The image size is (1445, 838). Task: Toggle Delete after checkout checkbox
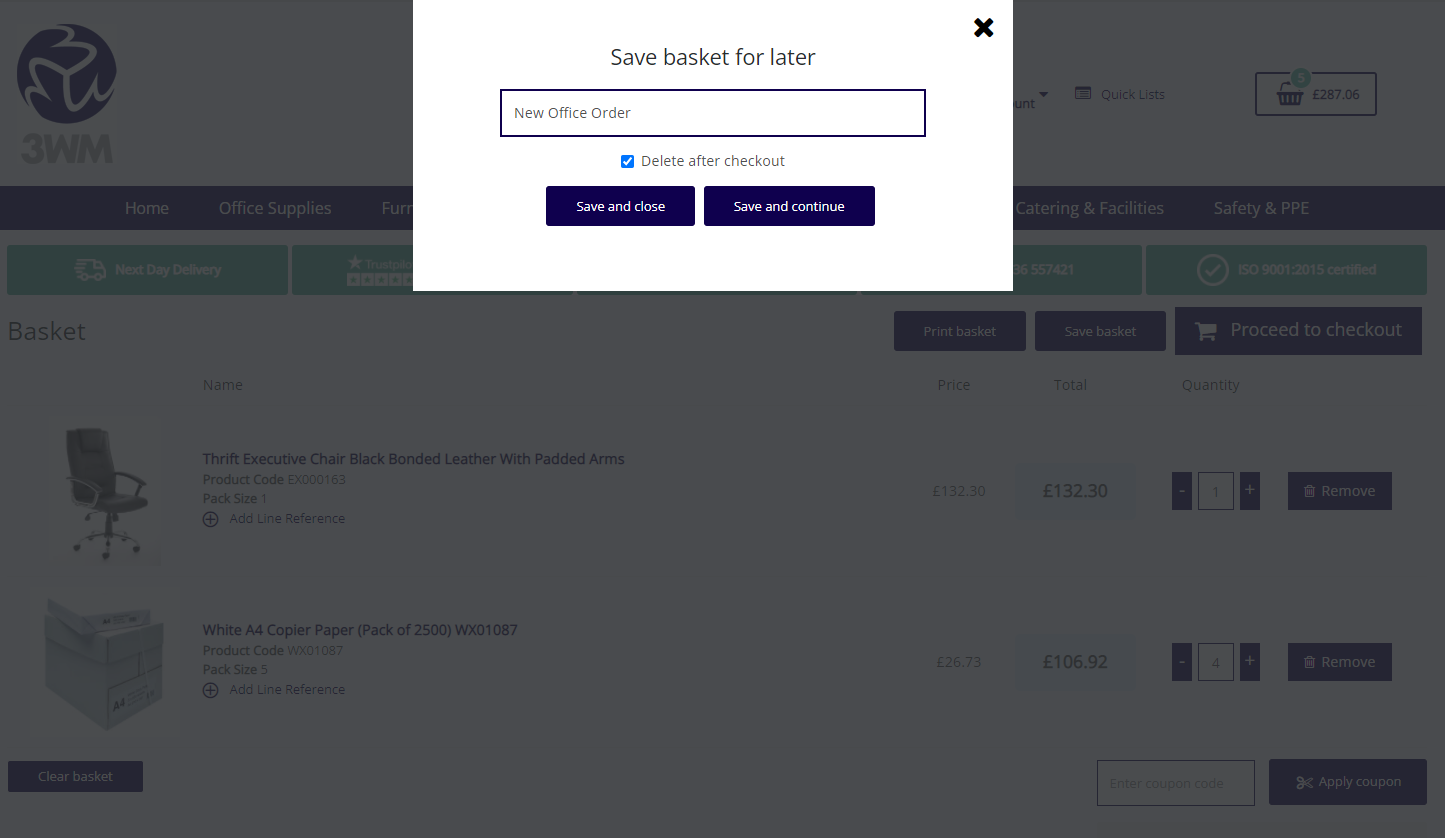coord(627,161)
